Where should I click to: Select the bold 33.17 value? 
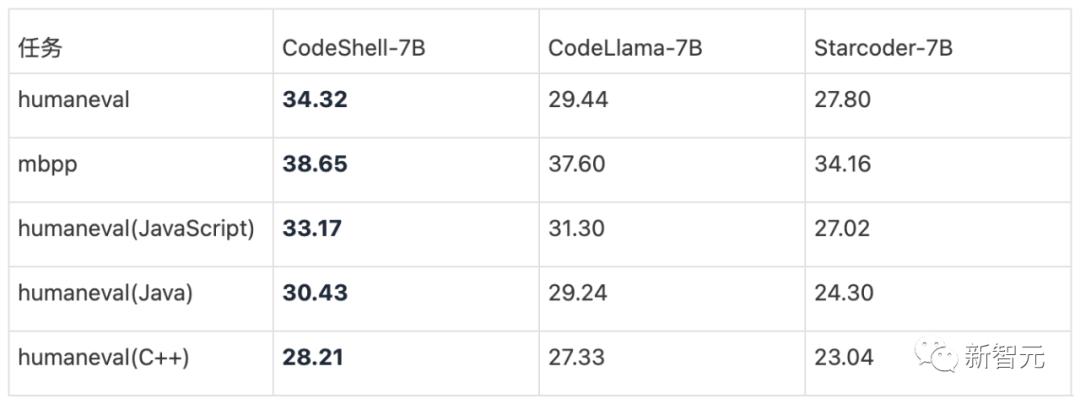(x=311, y=228)
